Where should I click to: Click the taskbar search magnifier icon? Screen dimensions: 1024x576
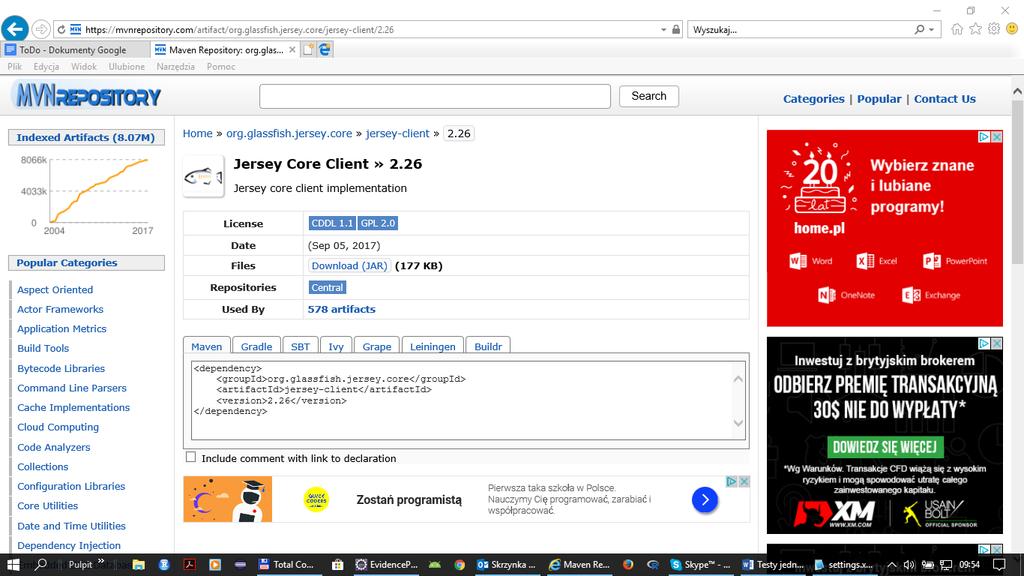(x=40, y=564)
